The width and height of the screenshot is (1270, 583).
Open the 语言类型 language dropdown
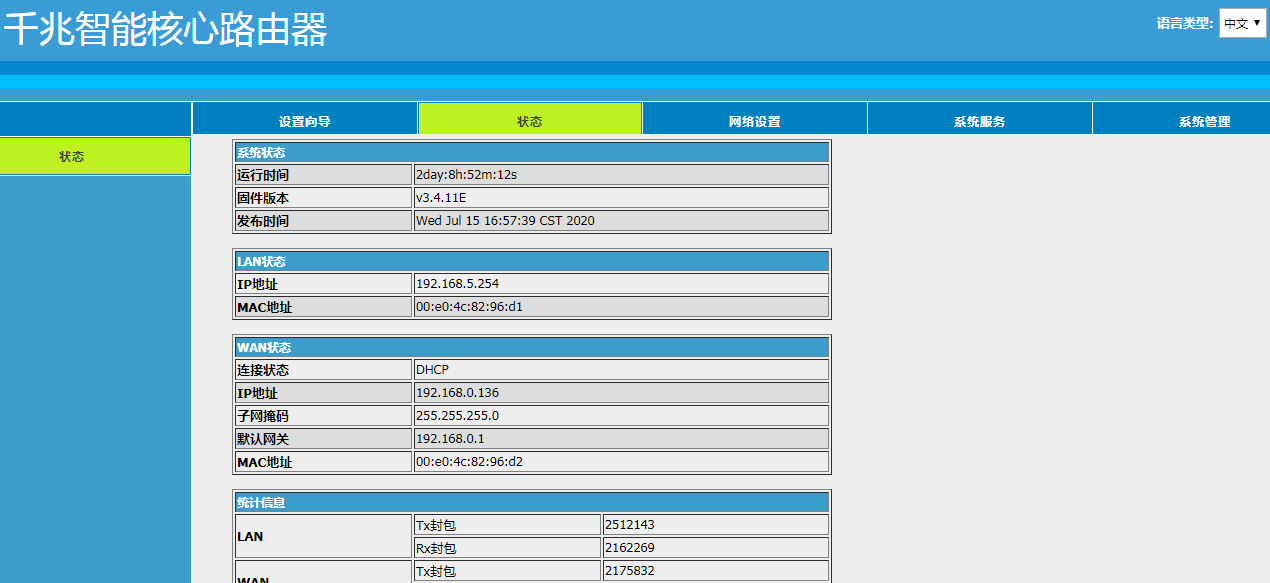pyautogui.click(x=1242, y=23)
